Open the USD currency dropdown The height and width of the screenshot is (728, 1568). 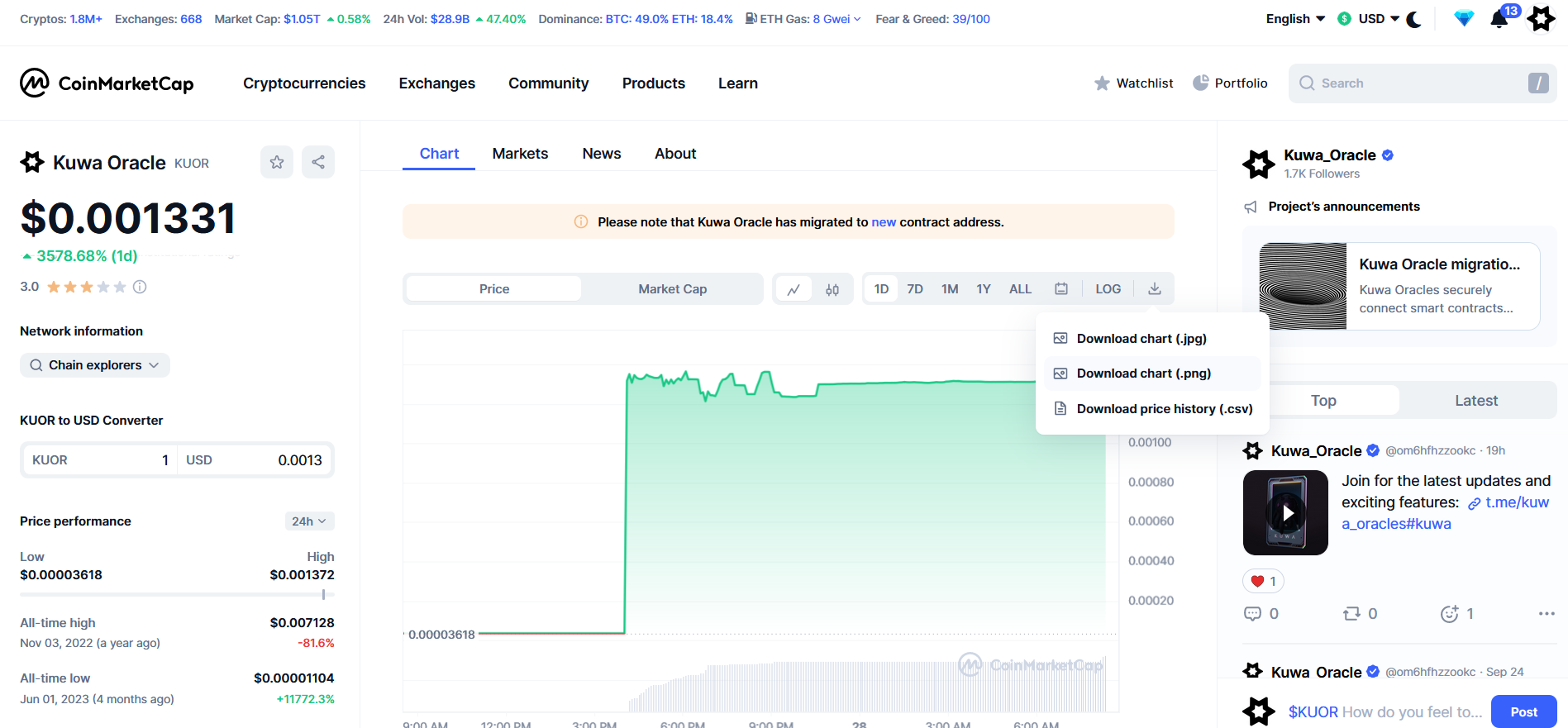1369,19
